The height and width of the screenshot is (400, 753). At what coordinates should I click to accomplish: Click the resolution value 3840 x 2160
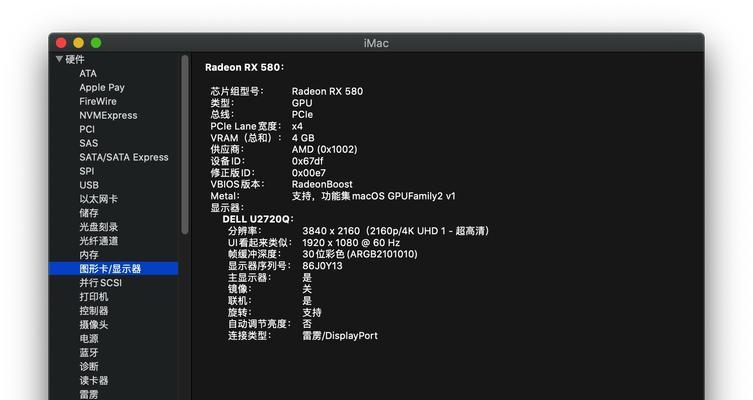click(396, 231)
